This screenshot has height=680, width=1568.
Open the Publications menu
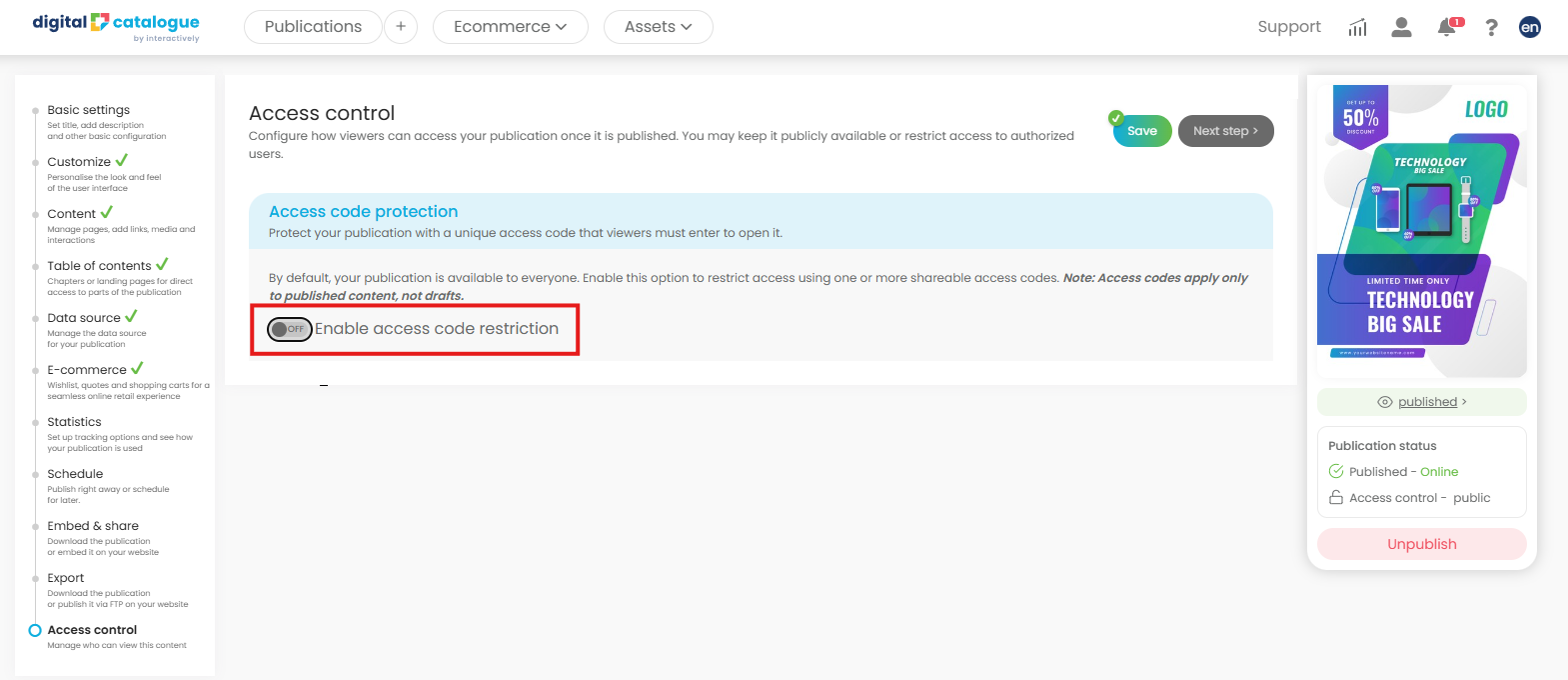pyautogui.click(x=313, y=27)
